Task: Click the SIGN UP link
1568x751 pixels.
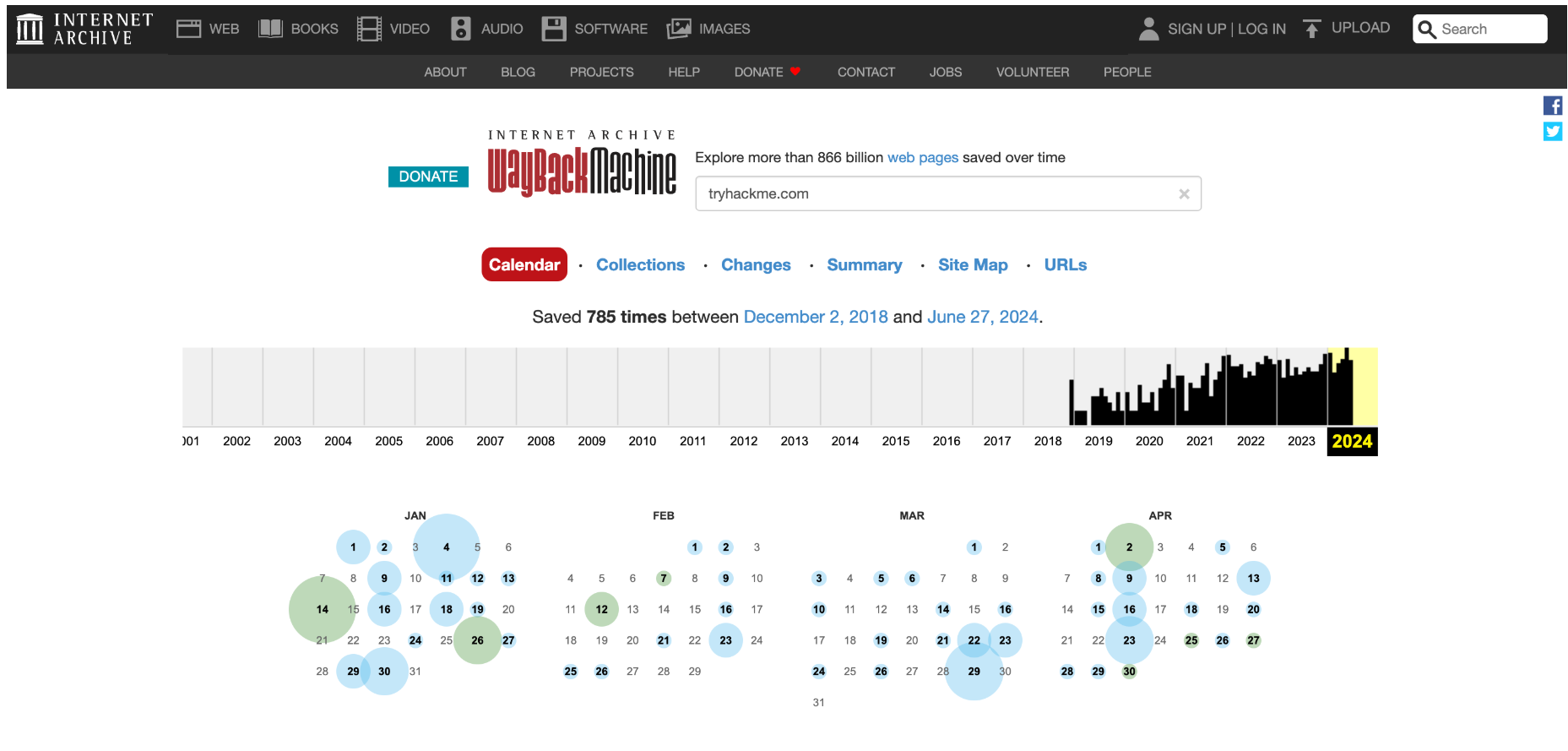Action: click(1196, 29)
